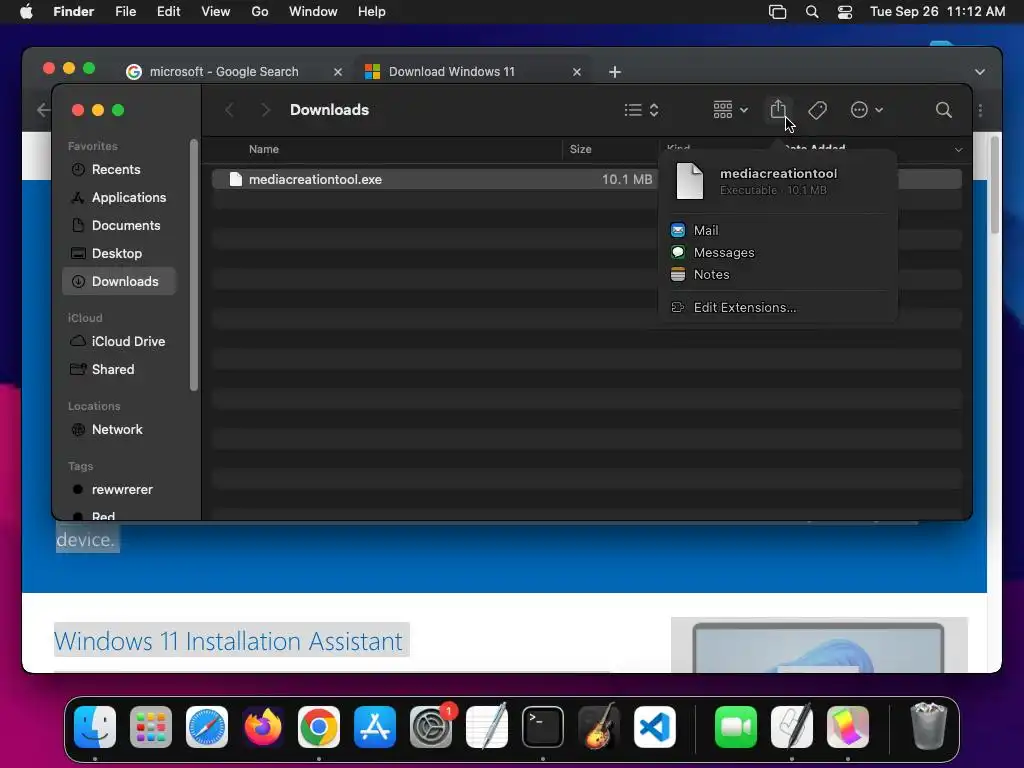Close the Download Windows 11 tab
Viewport: 1024px width, 768px height.
(577, 72)
